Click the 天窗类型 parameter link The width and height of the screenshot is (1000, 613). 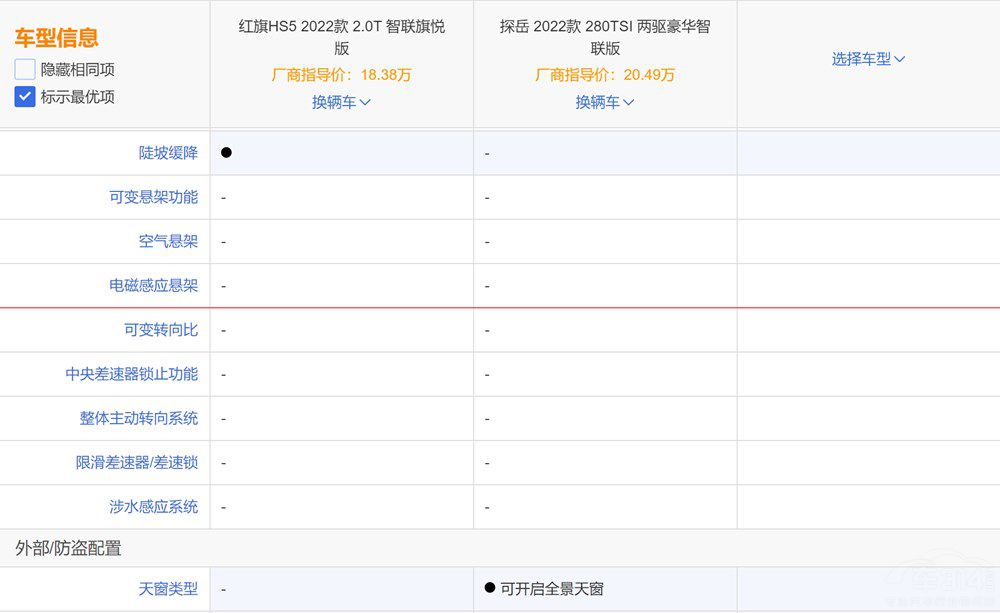[168, 590]
